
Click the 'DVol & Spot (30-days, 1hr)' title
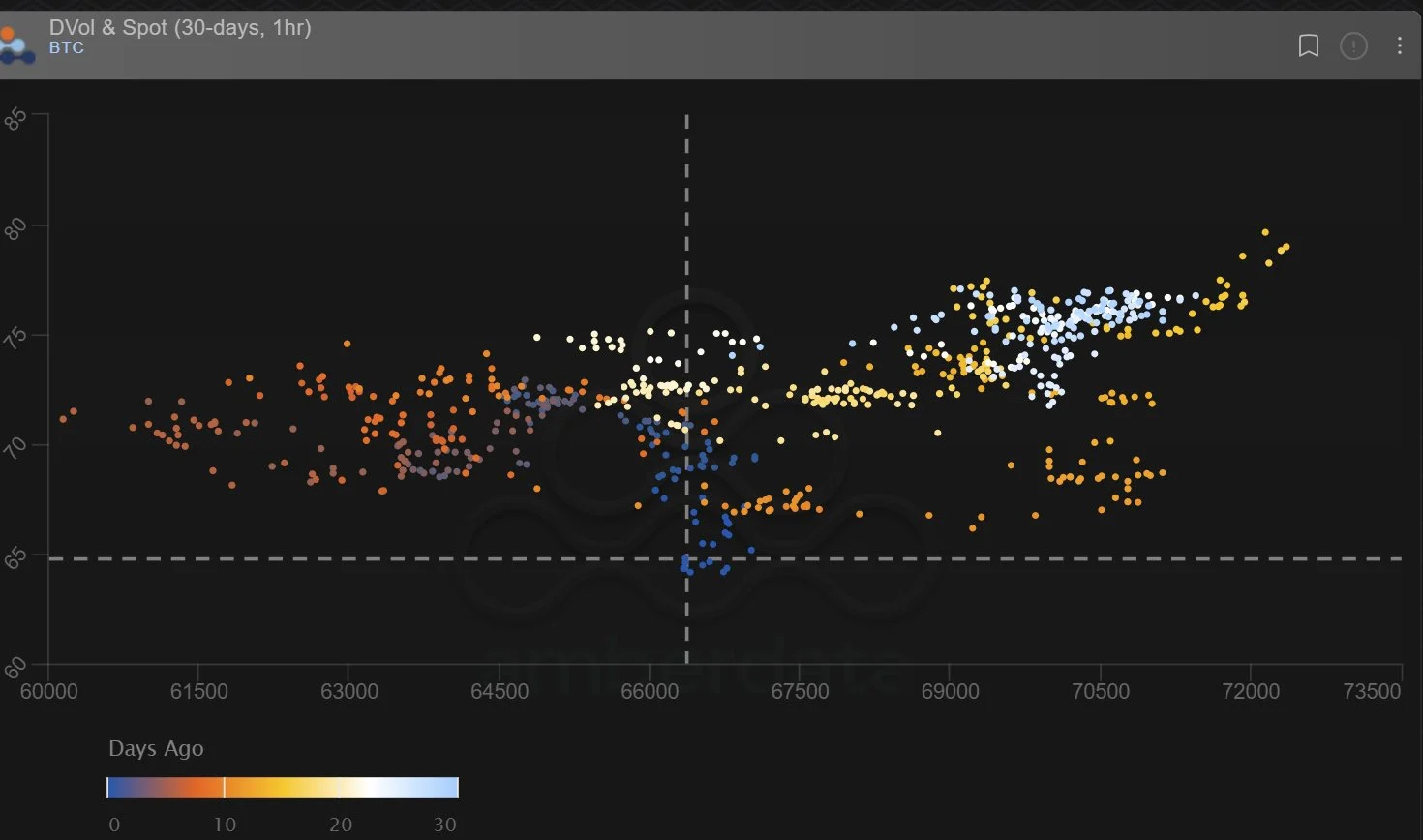pyautogui.click(x=180, y=27)
